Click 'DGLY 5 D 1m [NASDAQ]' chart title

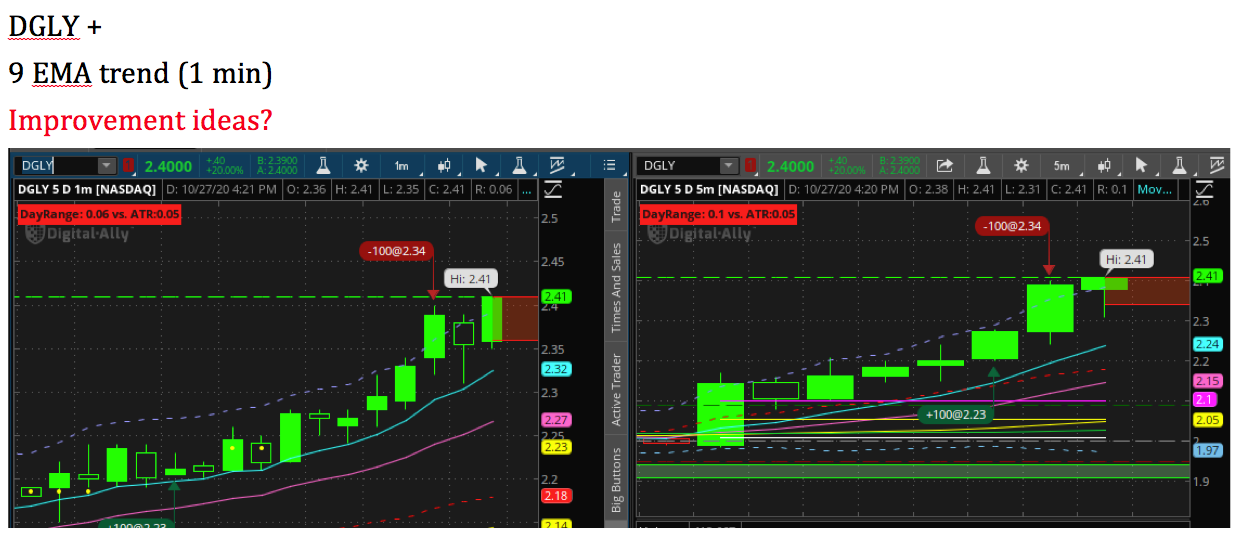coord(87,189)
